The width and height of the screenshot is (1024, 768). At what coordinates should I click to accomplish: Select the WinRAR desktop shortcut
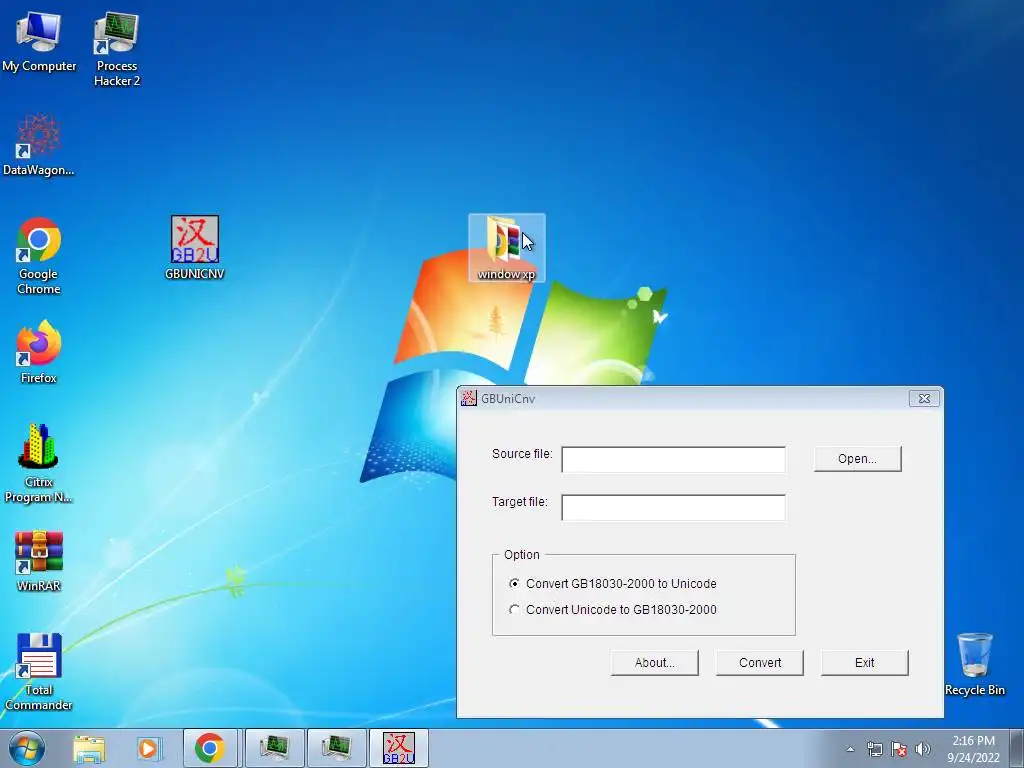tap(39, 560)
